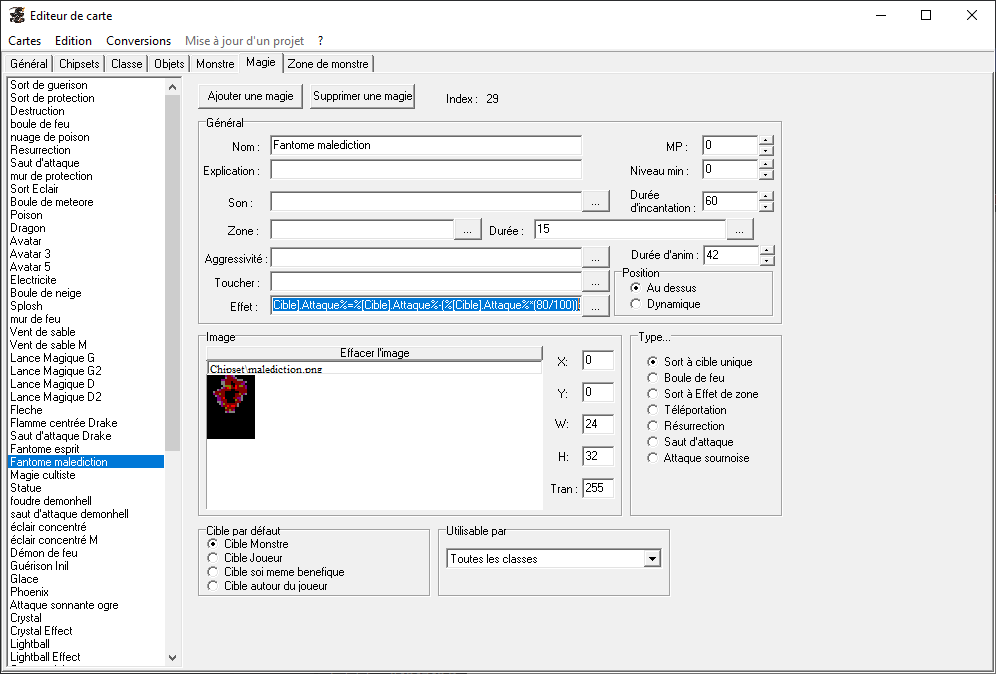Click Ajouter une magie button
The width and height of the screenshot is (996, 674).
pos(250,97)
